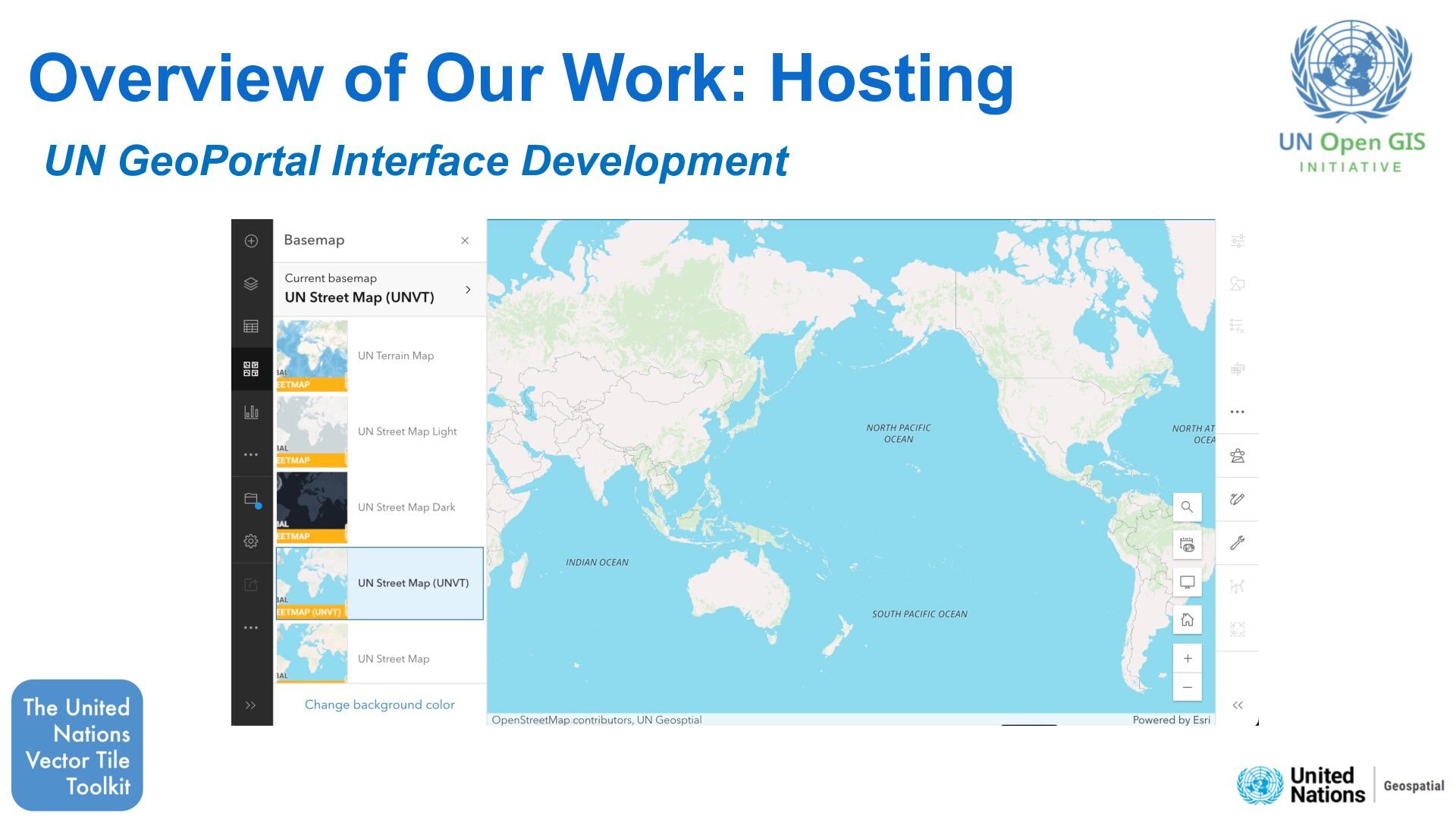Click the map search magnifier button
This screenshot has height=819, width=1456.
click(x=1187, y=507)
